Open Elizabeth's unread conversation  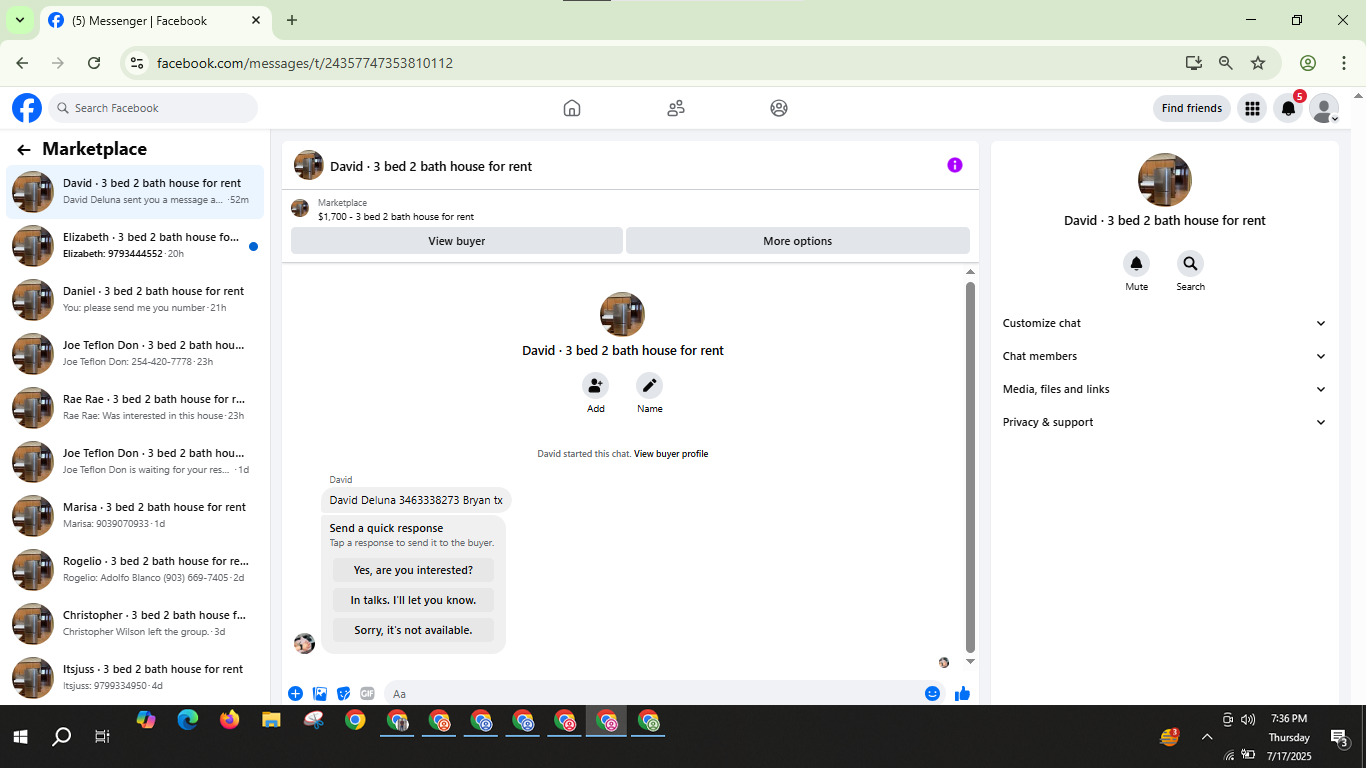(x=135, y=245)
